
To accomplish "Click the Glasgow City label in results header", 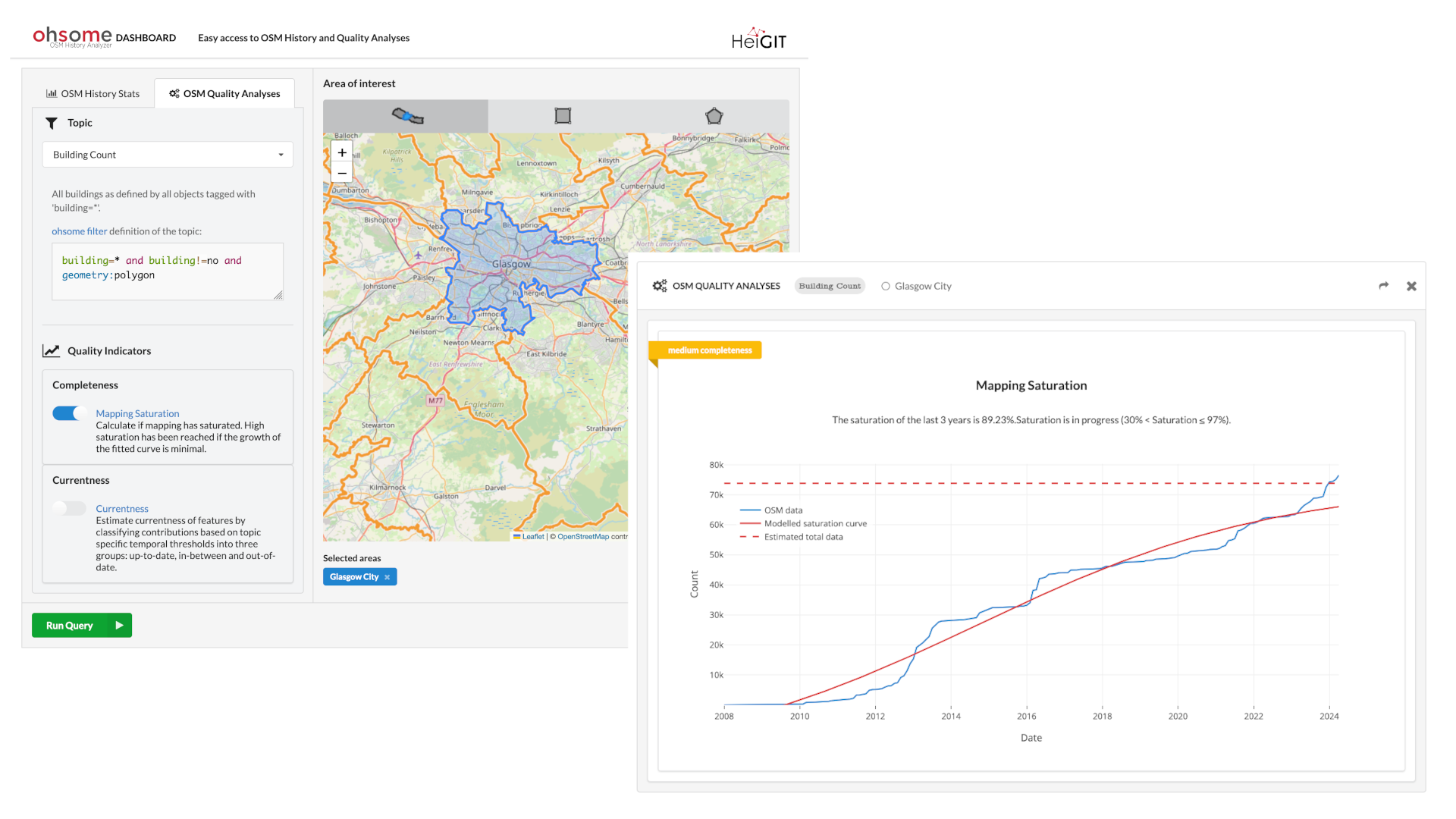I will (x=923, y=286).
